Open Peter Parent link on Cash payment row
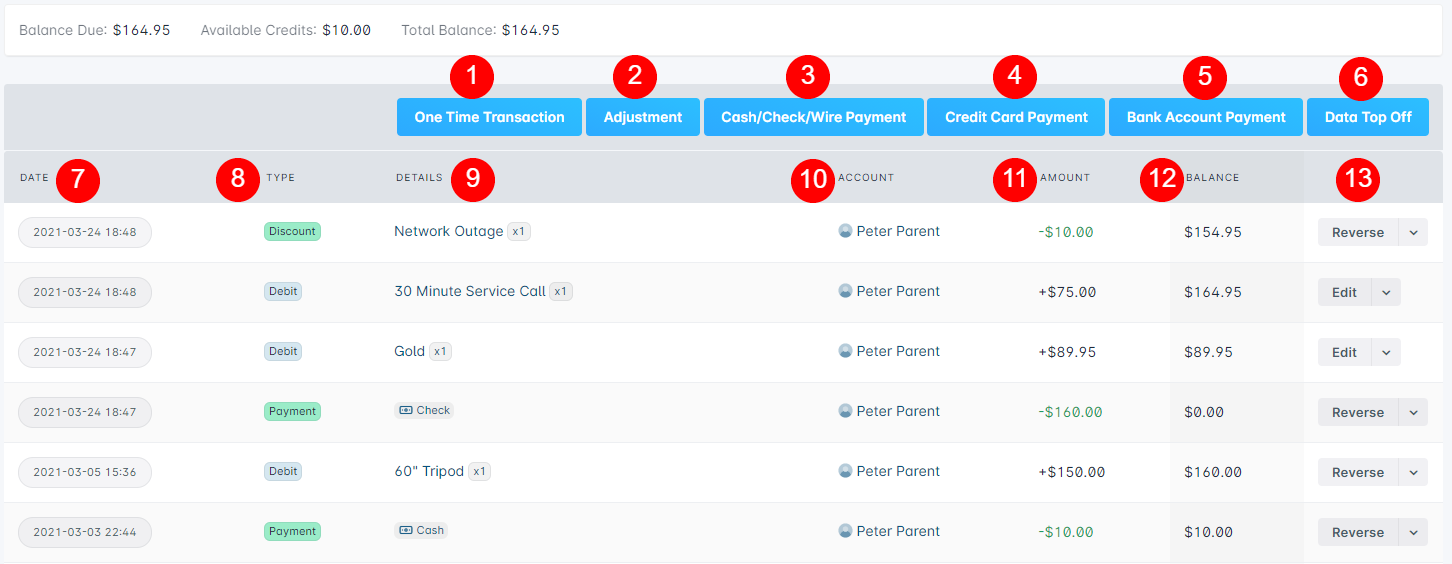 tap(898, 531)
